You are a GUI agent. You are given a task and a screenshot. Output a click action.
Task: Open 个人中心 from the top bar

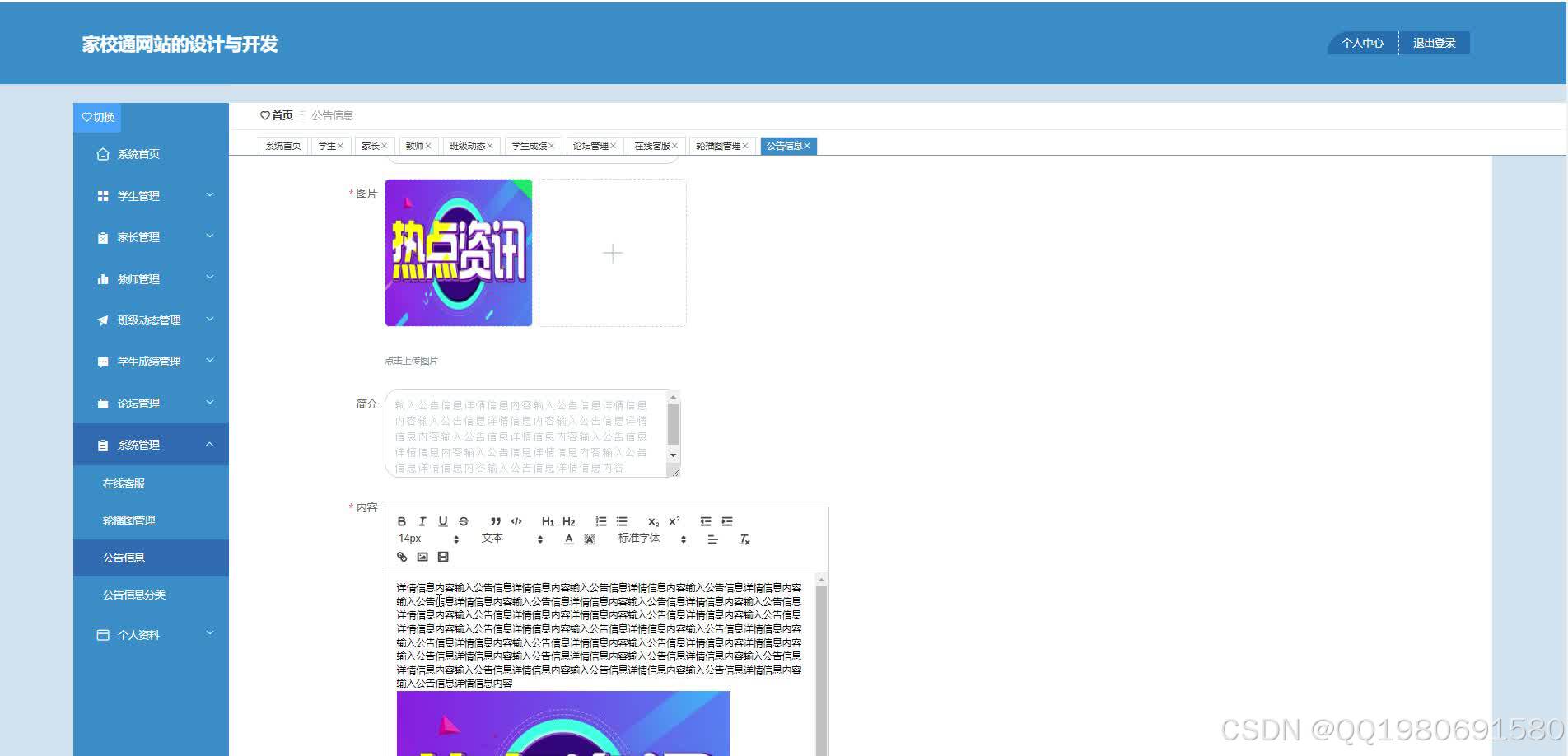click(1360, 43)
